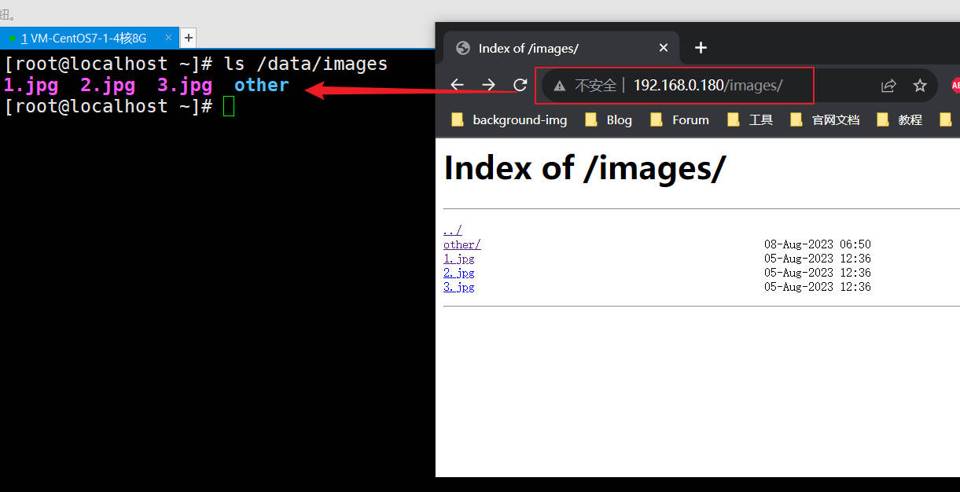Screen dimensions: 960x492
Task: Expand the Forum bookmark folder
Action: [x=679, y=120]
